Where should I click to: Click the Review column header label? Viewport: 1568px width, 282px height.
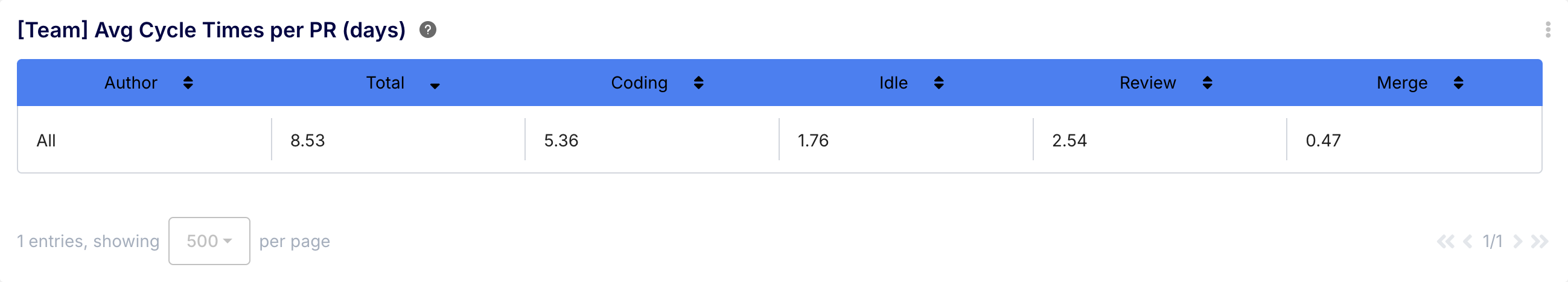point(1147,83)
